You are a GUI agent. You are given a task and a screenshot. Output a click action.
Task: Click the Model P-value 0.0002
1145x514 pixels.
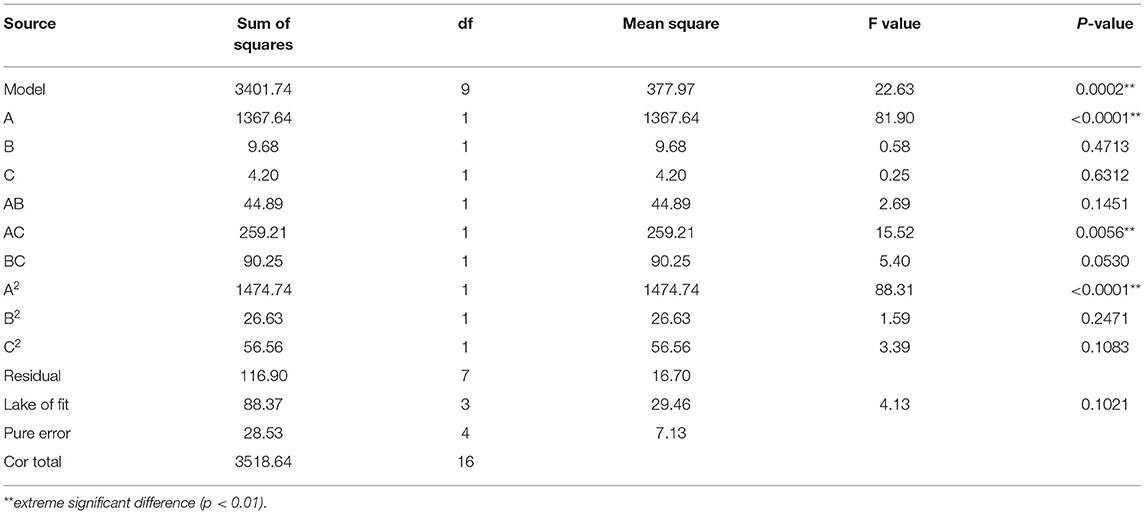click(1101, 89)
